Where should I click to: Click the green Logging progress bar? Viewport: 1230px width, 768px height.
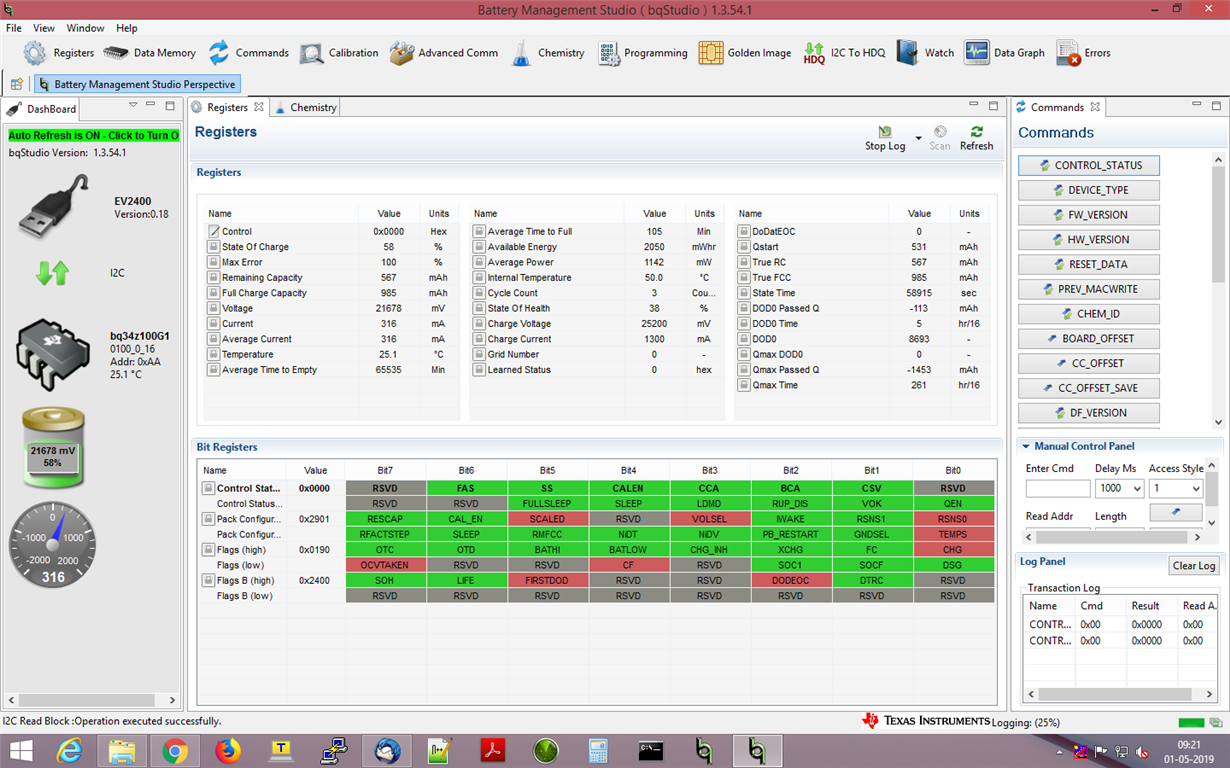point(1191,722)
